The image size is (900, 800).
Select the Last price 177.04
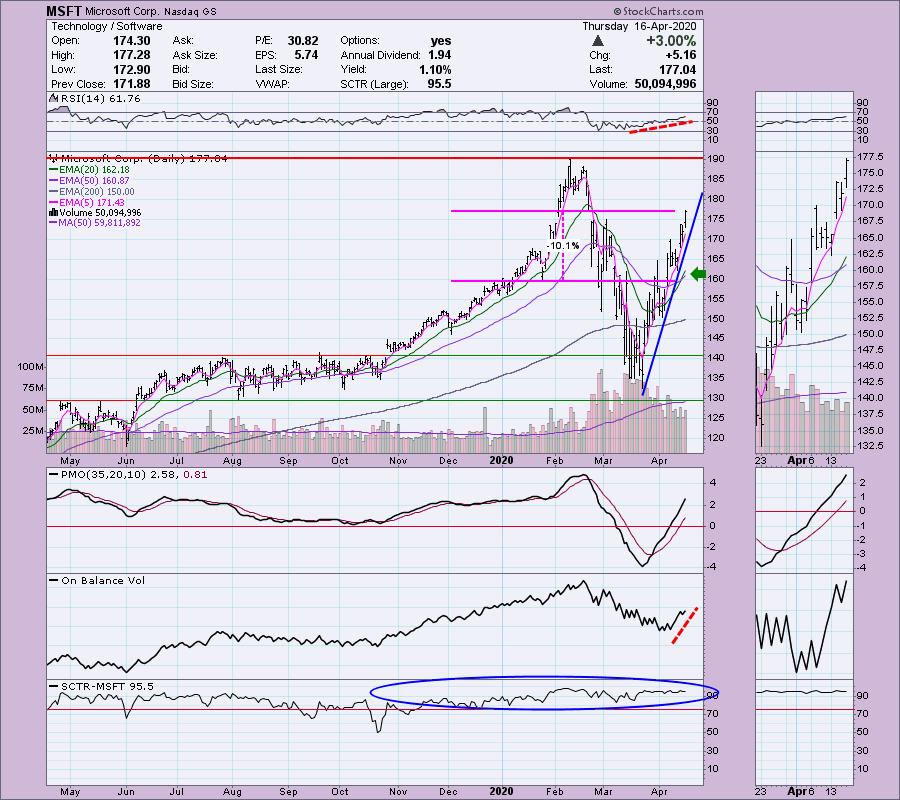pyautogui.click(x=677, y=69)
